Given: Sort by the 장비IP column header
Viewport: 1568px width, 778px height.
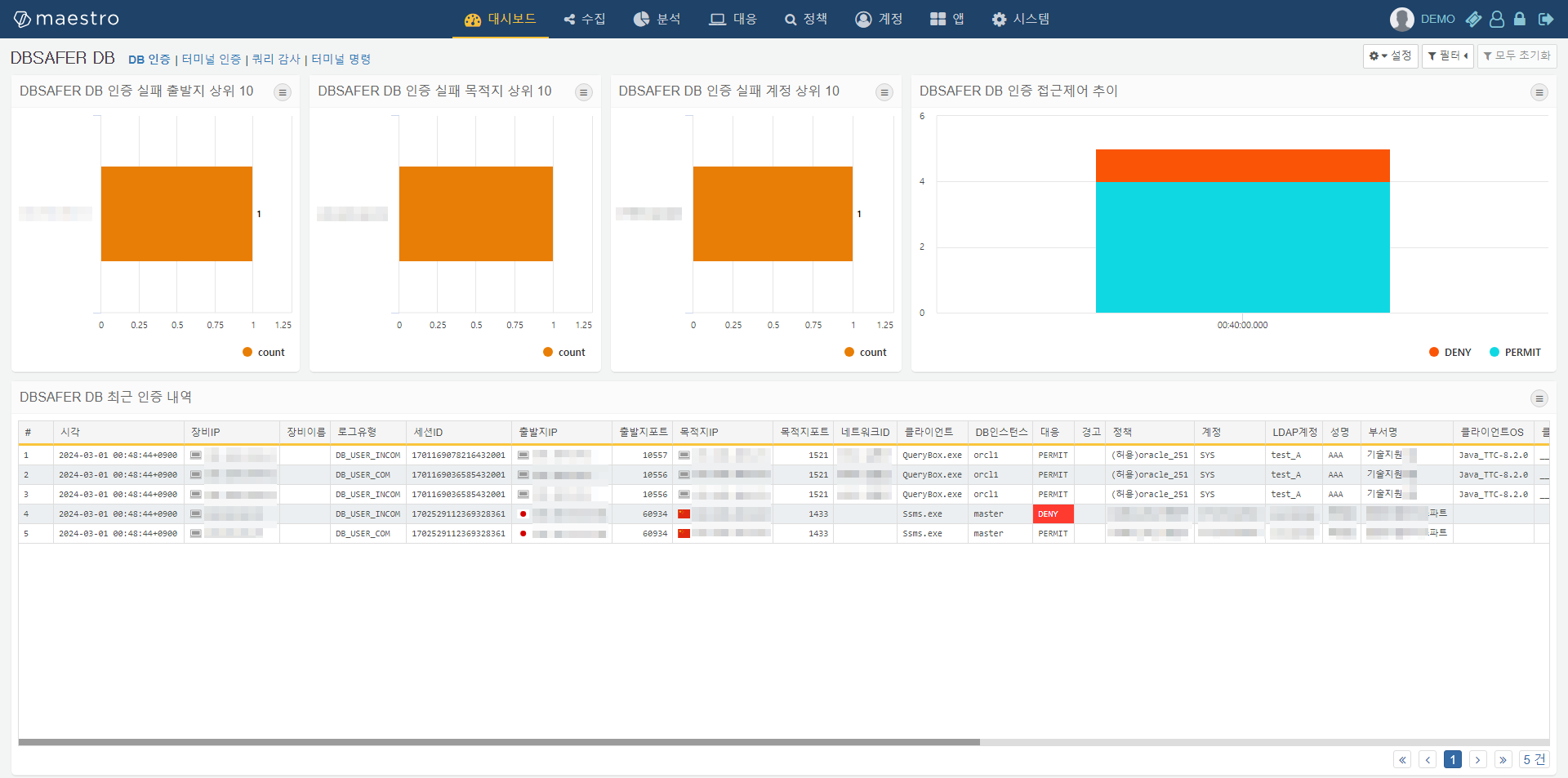Looking at the screenshot, I should pyautogui.click(x=232, y=432).
